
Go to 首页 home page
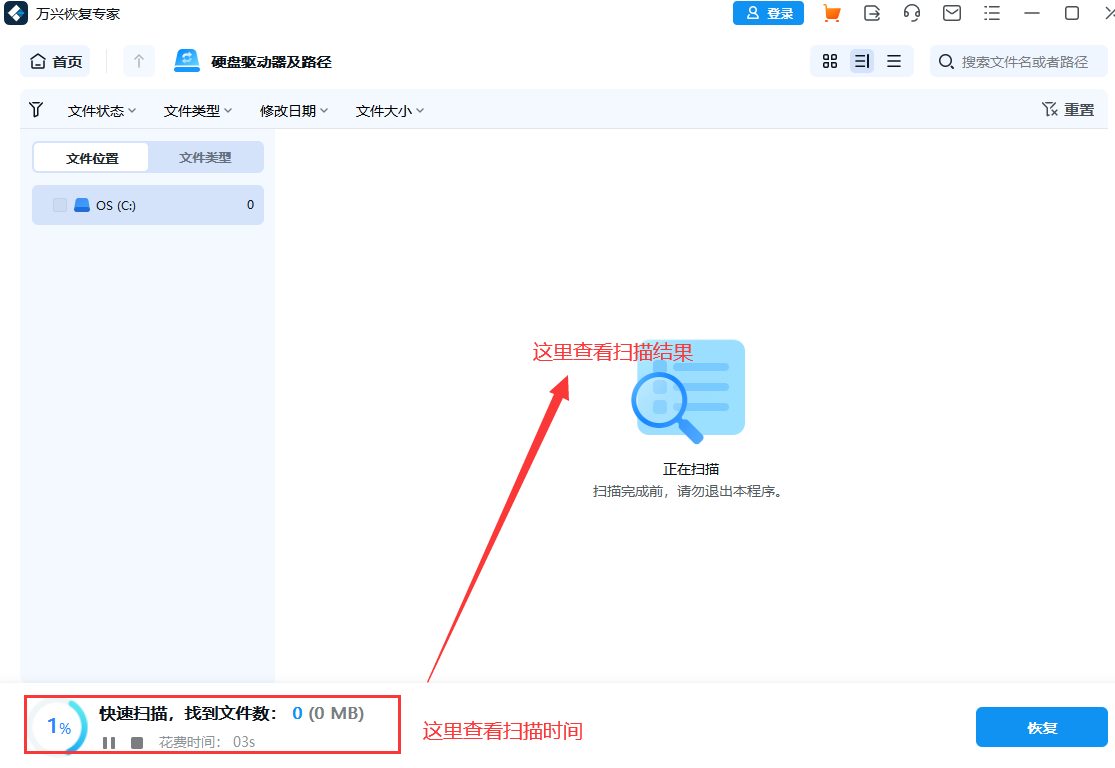pos(55,61)
